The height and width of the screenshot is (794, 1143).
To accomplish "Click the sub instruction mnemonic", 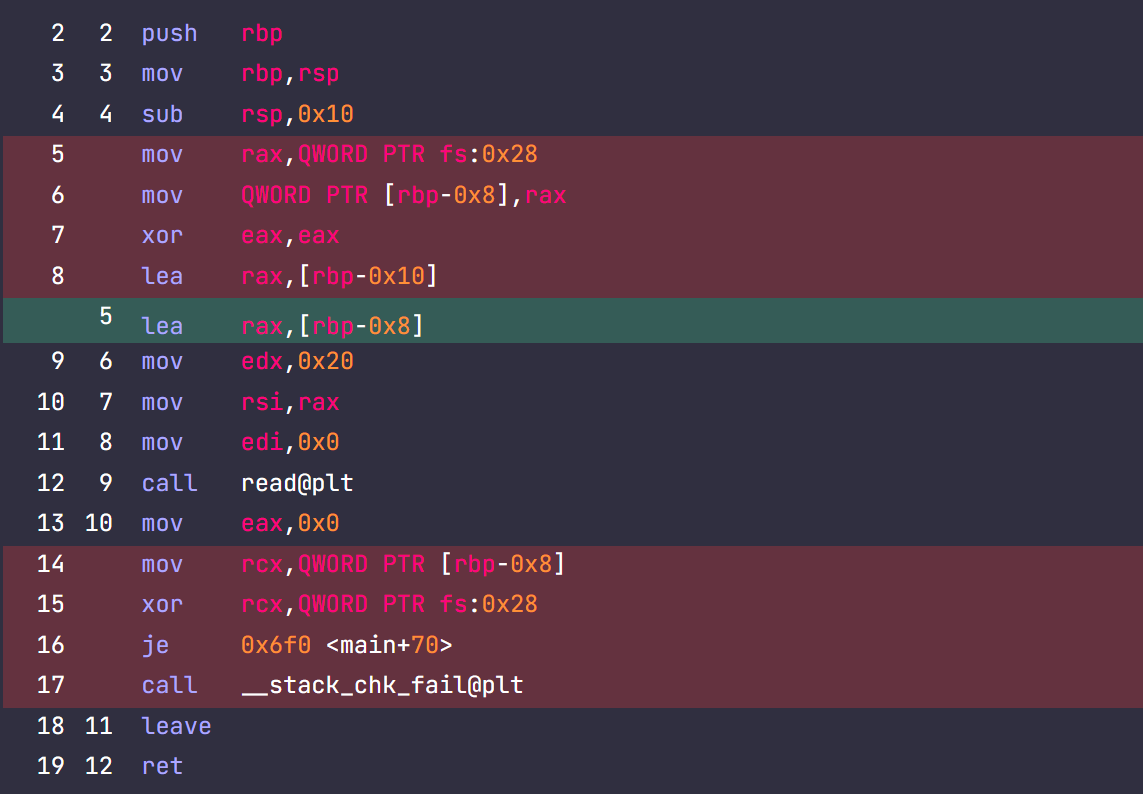I will pos(162,114).
